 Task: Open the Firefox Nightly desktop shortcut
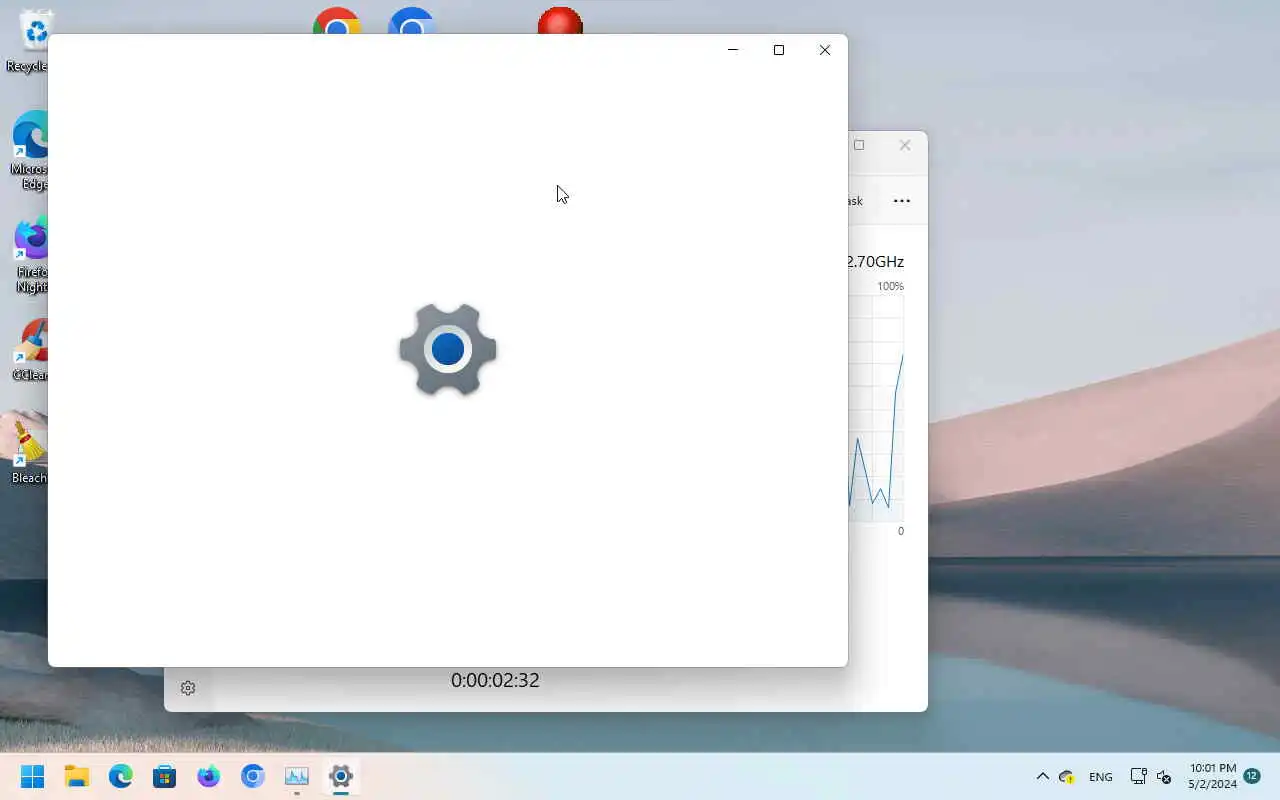(31, 255)
